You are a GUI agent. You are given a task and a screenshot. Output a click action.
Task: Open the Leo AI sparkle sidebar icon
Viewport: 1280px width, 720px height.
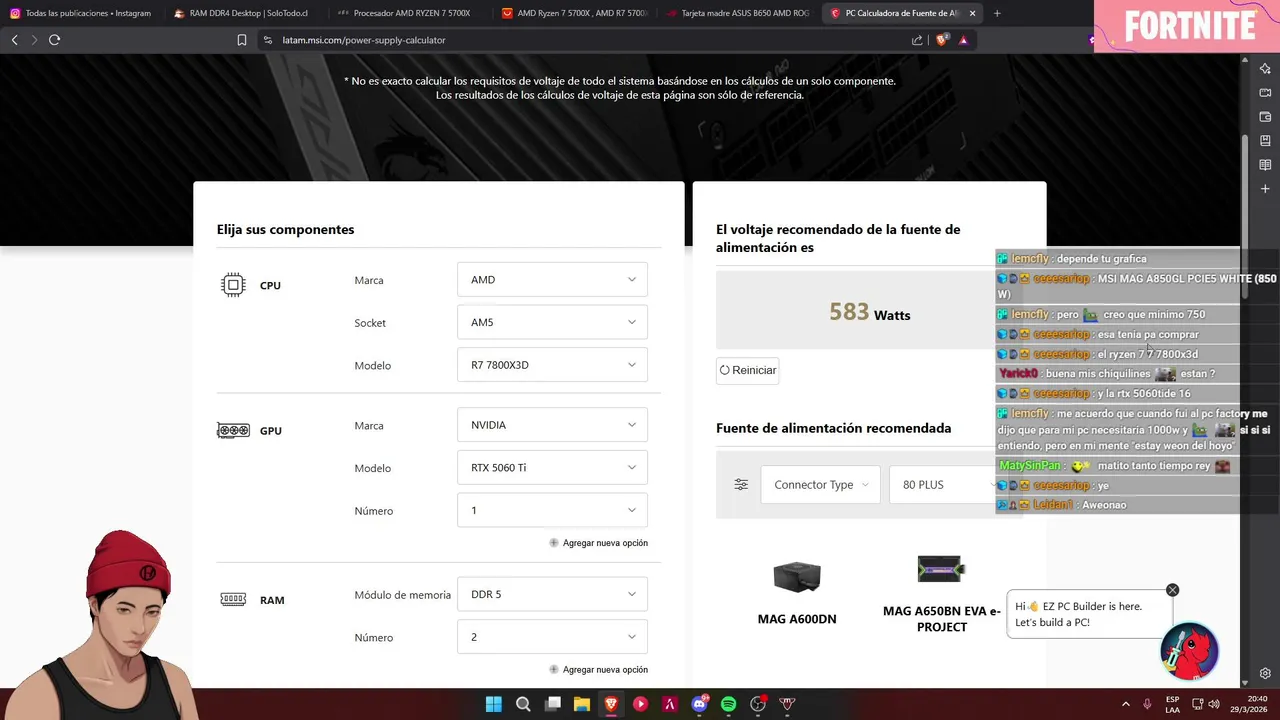click(x=1265, y=69)
